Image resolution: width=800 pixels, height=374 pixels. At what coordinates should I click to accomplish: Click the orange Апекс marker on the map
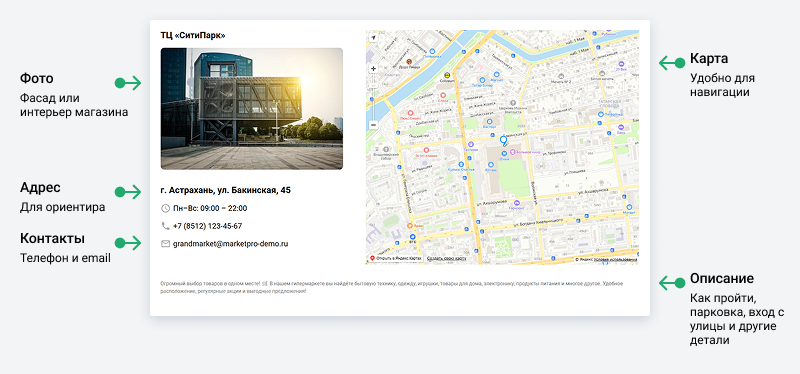(x=410, y=226)
